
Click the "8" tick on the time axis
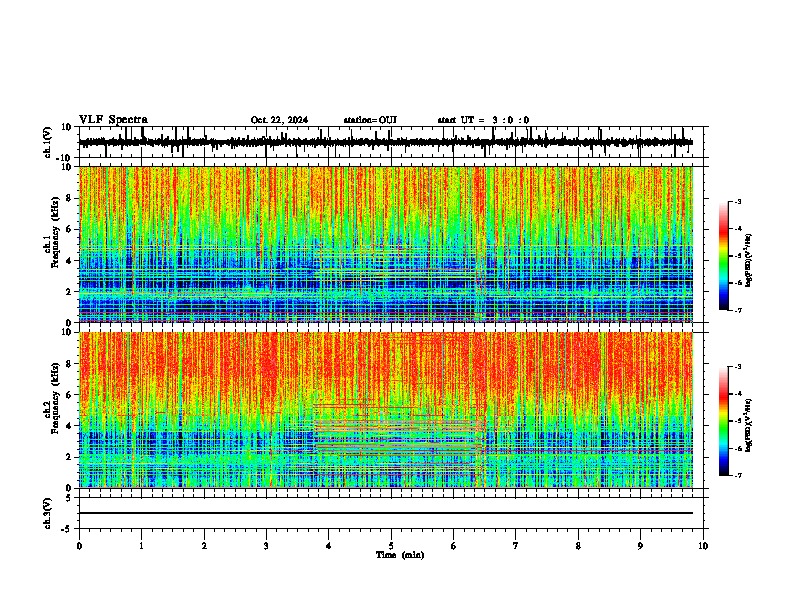578,546
